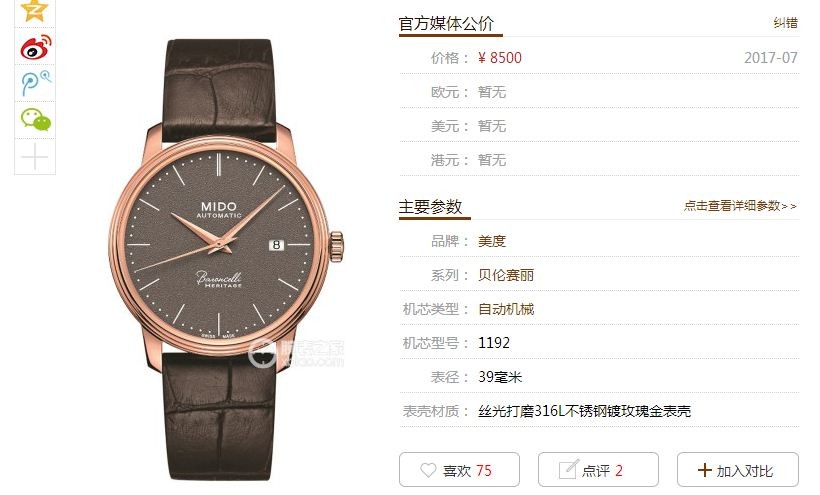Click the pencil icon in 点评 button
The height and width of the screenshot is (495, 820).
(x=568, y=469)
